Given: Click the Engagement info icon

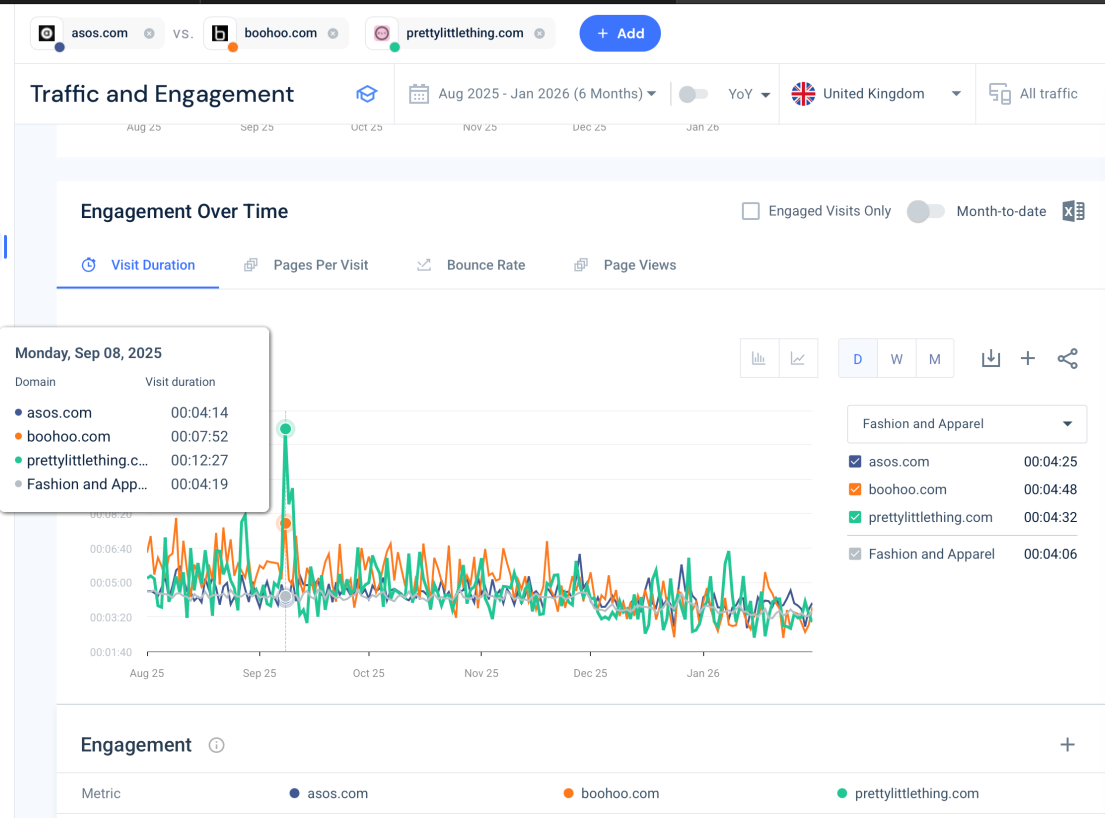Looking at the screenshot, I should click(216, 745).
